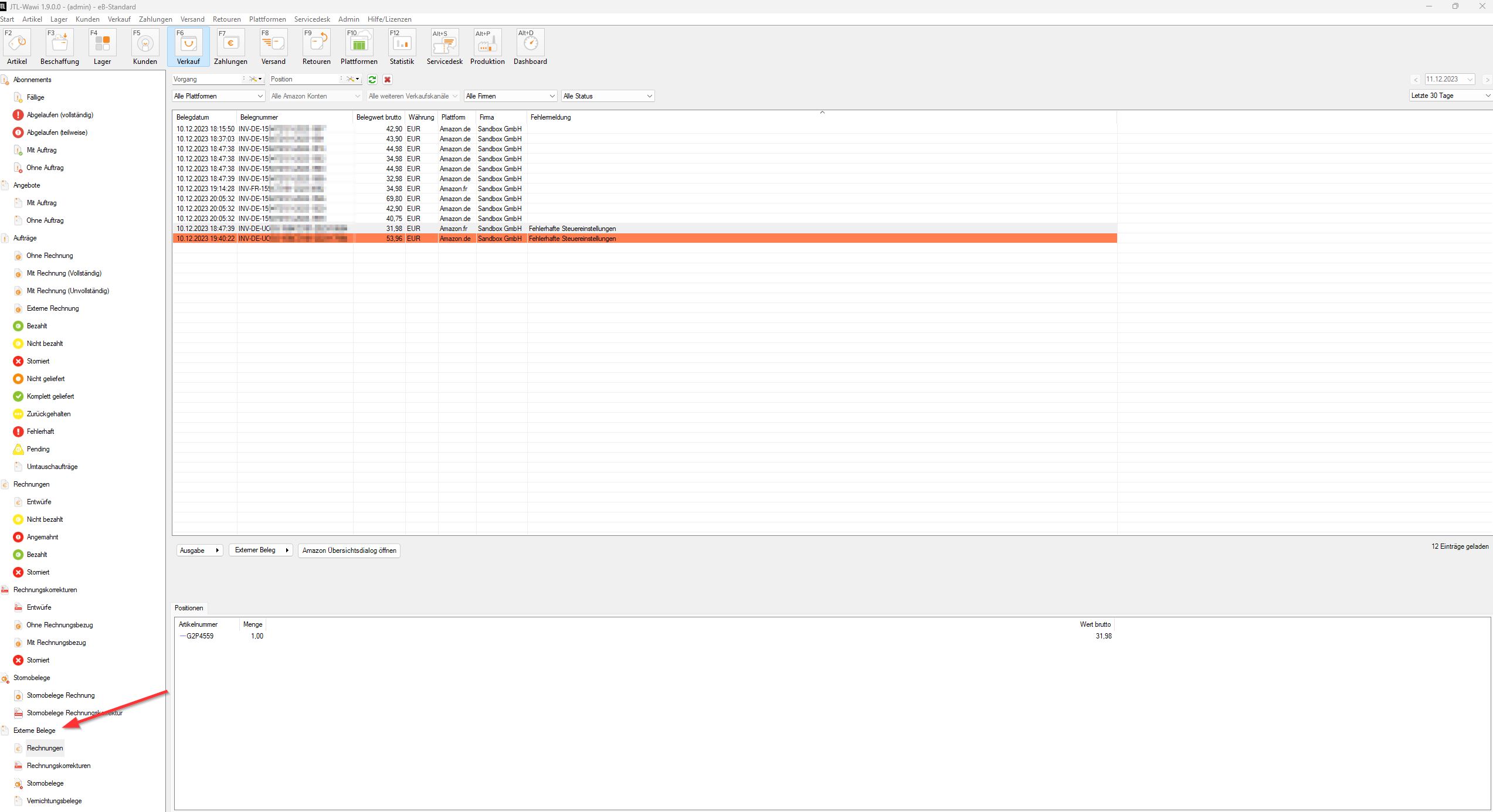
Task: Click into the Position search field
Action: point(305,79)
